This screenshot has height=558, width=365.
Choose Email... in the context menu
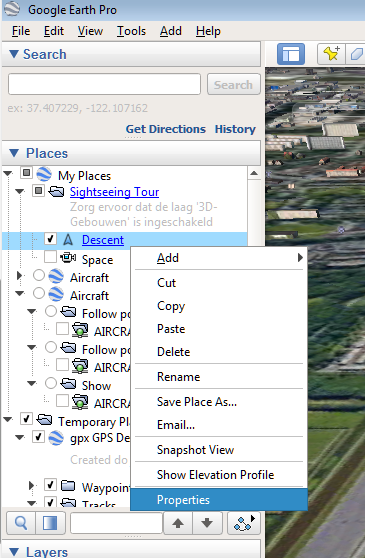pos(219,425)
